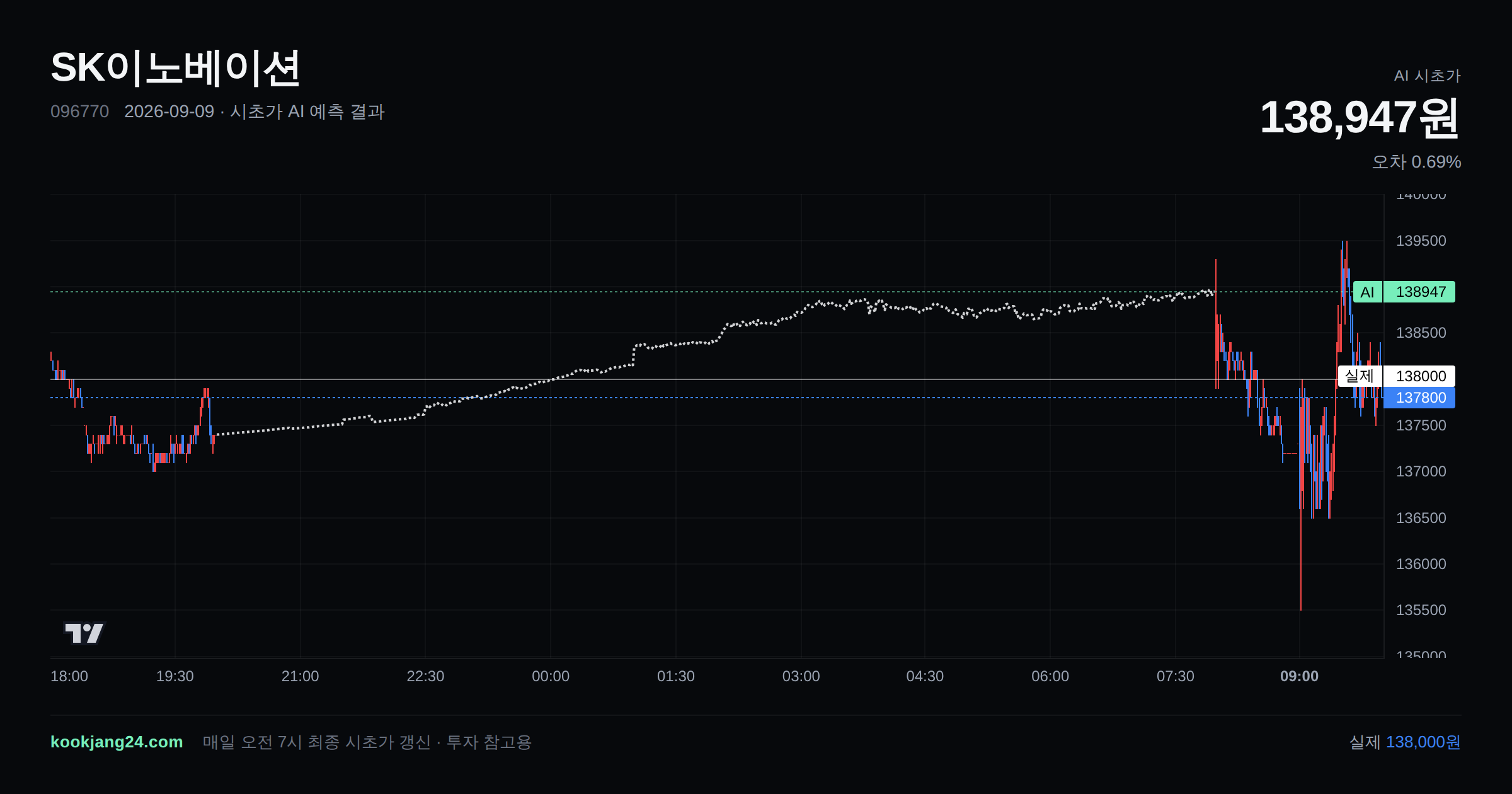This screenshot has height=794, width=1512.
Task: Click the white 실제 tag on the chart
Action: pos(1360,376)
